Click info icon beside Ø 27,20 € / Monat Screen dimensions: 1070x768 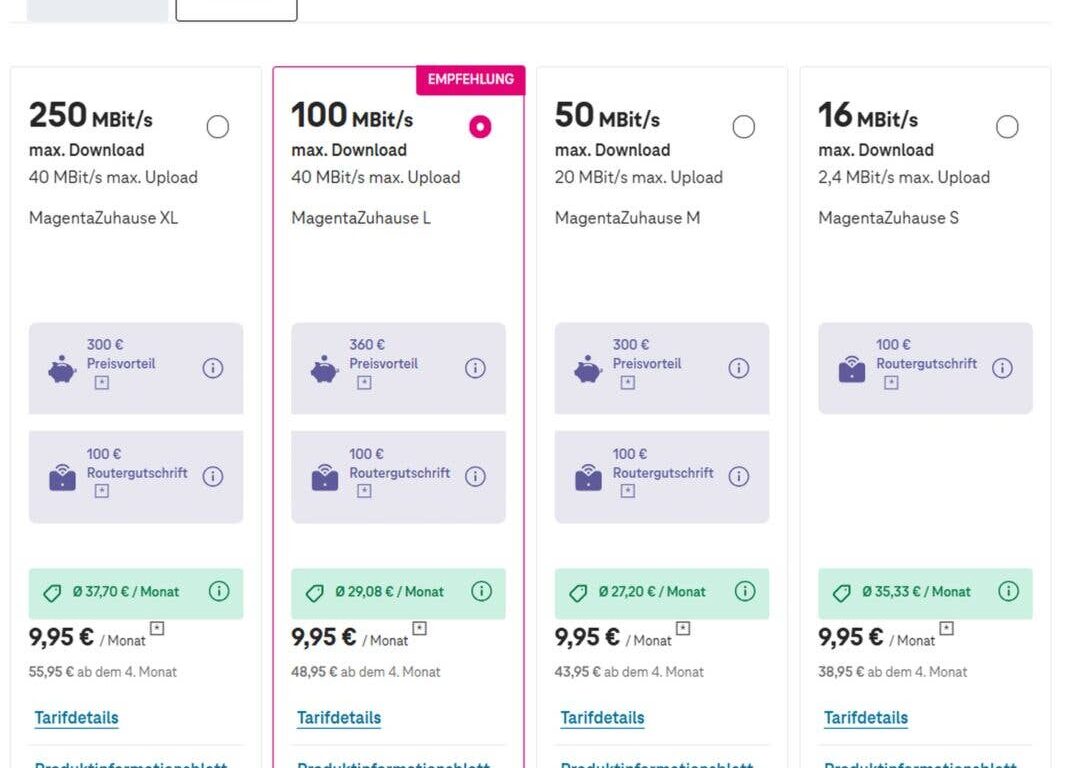click(x=745, y=591)
